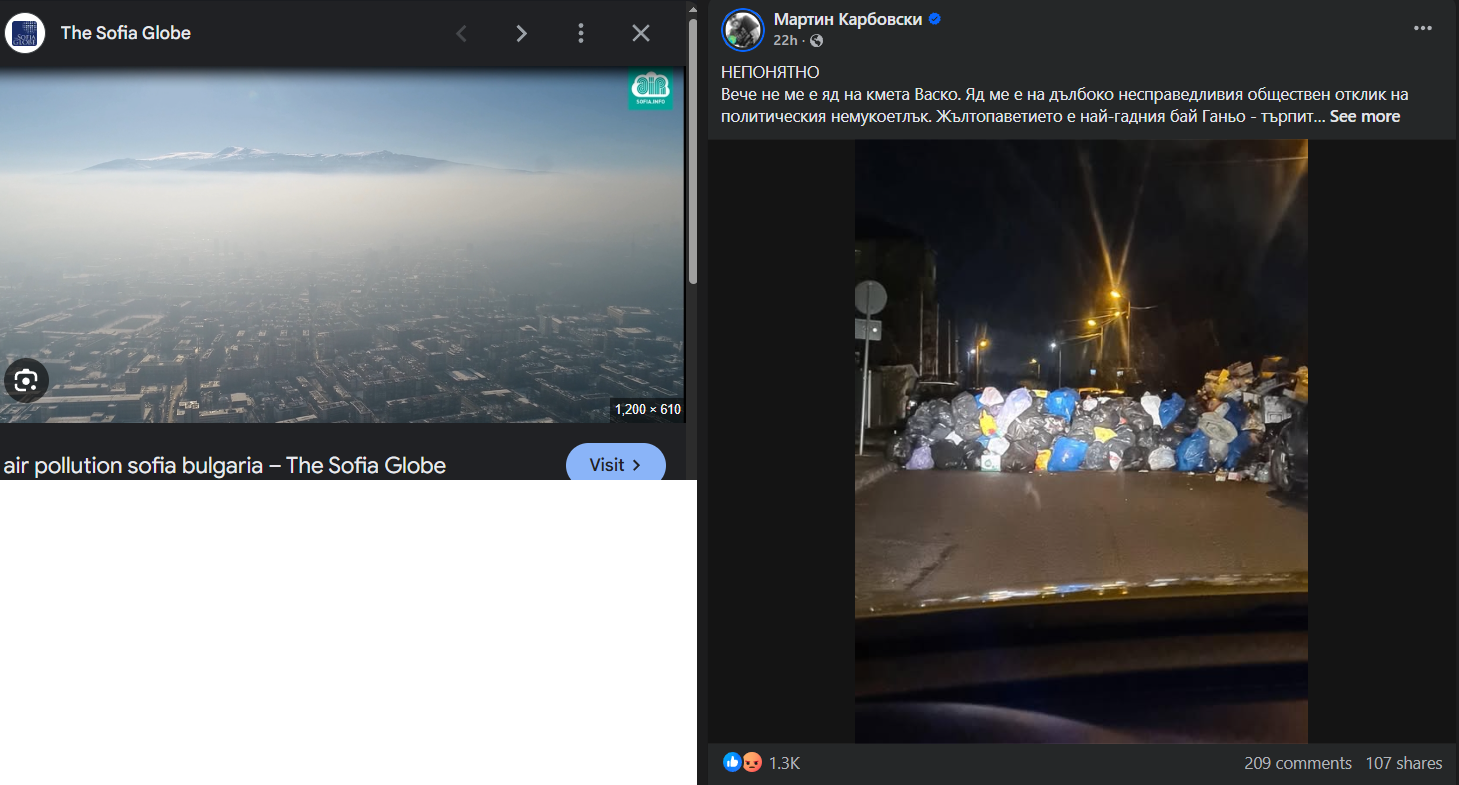Go to previous image with left chevron
Viewport: 1459px width, 785px height.
click(x=461, y=33)
